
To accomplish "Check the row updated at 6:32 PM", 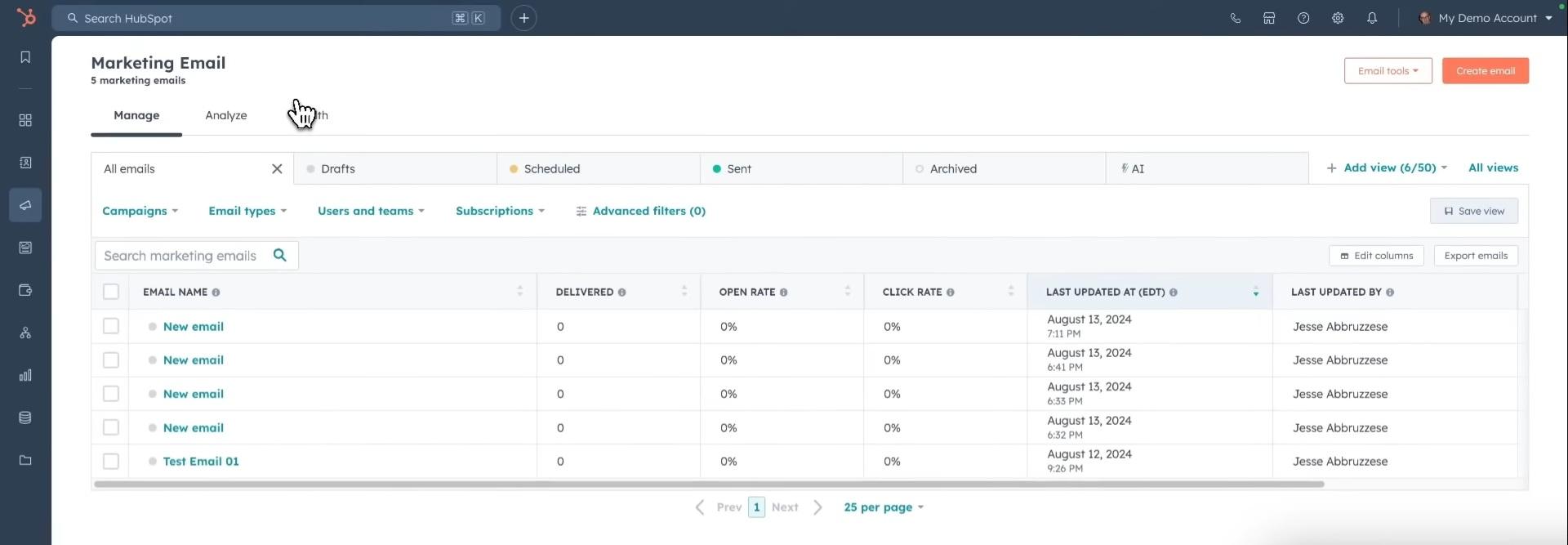I will [x=111, y=427].
